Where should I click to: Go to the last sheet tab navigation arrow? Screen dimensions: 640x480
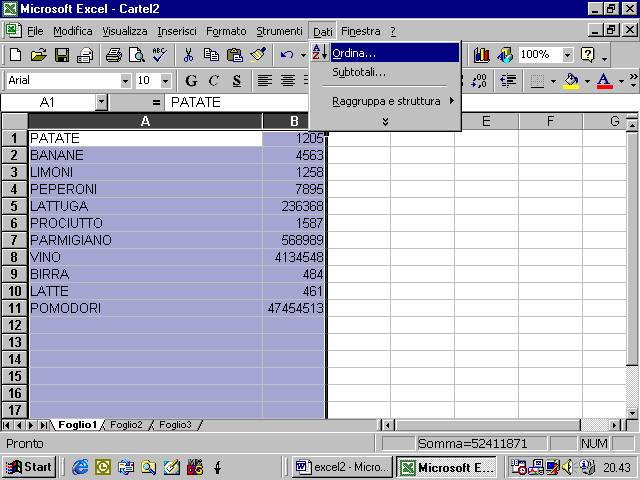43,425
